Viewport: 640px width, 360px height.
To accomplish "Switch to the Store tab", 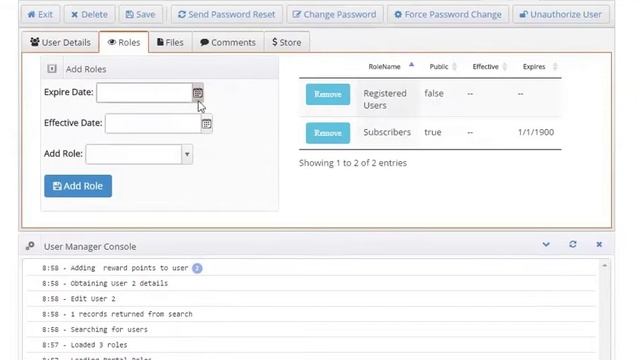I will pos(287,42).
